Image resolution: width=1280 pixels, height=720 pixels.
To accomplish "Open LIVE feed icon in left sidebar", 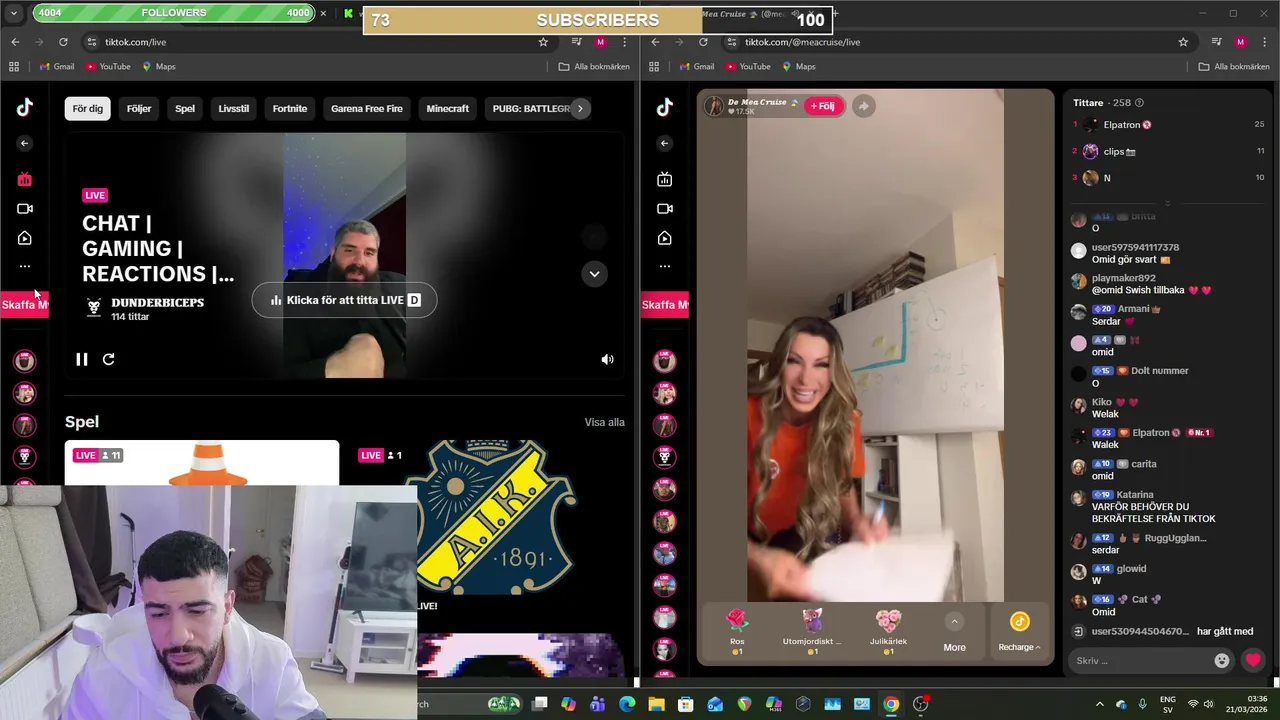I will click(x=25, y=179).
